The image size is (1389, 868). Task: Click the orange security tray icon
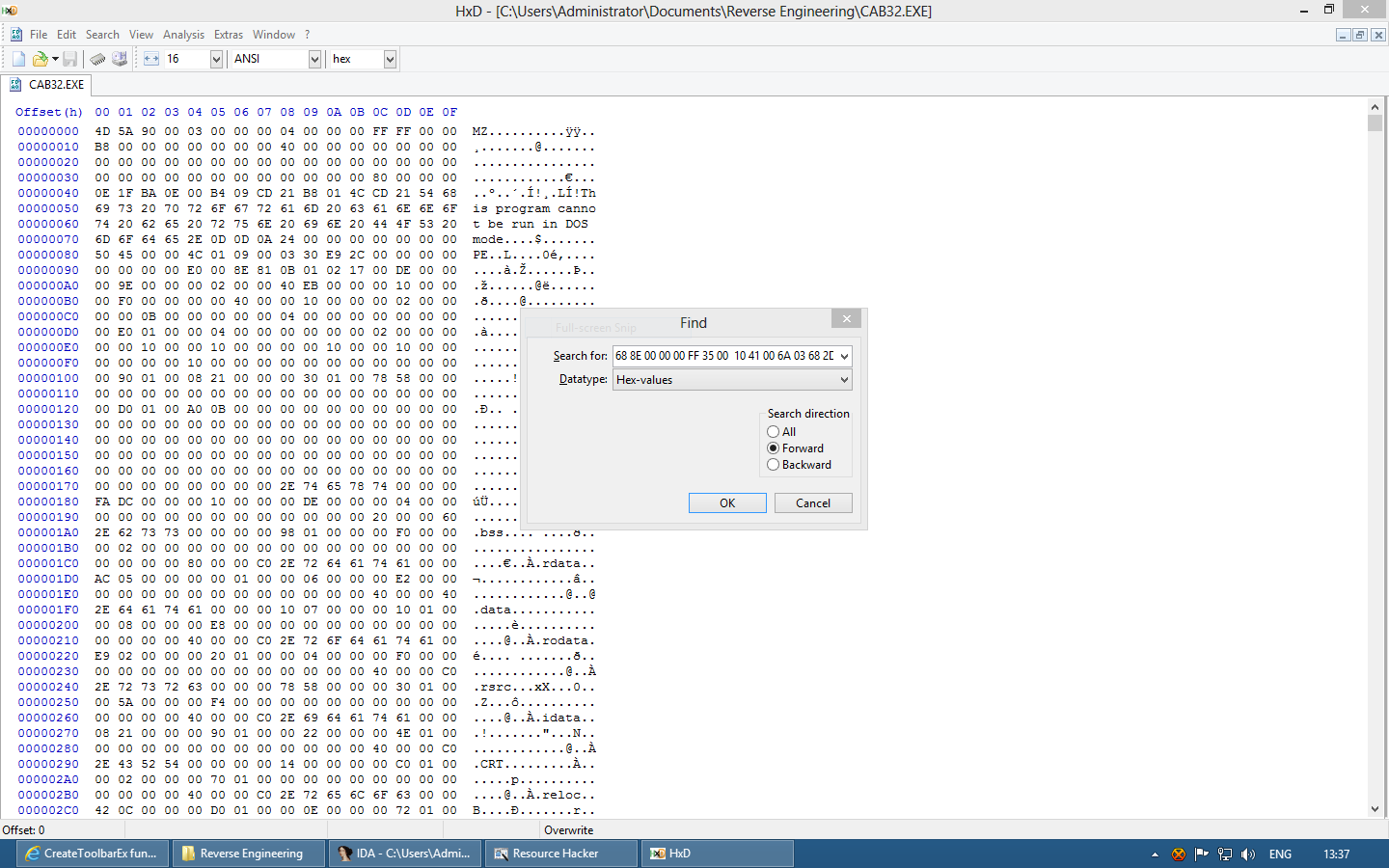click(x=1178, y=854)
